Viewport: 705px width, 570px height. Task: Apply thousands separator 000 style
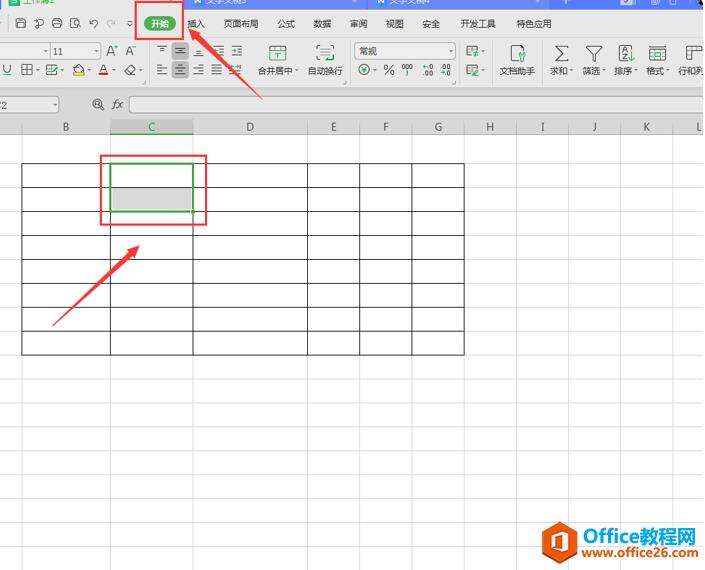coord(407,70)
